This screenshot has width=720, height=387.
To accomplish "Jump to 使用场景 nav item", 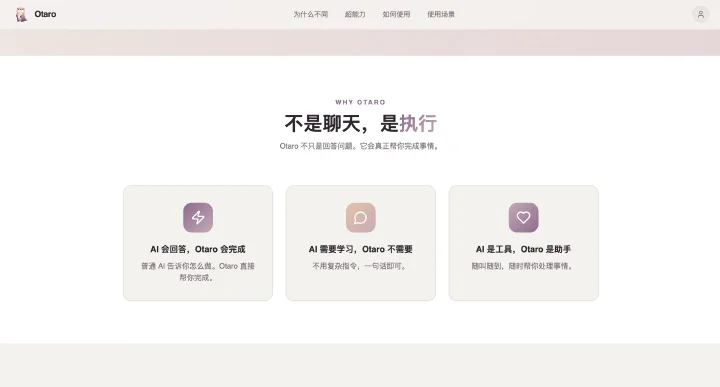I will pyautogui.click(x=441, y=14).
